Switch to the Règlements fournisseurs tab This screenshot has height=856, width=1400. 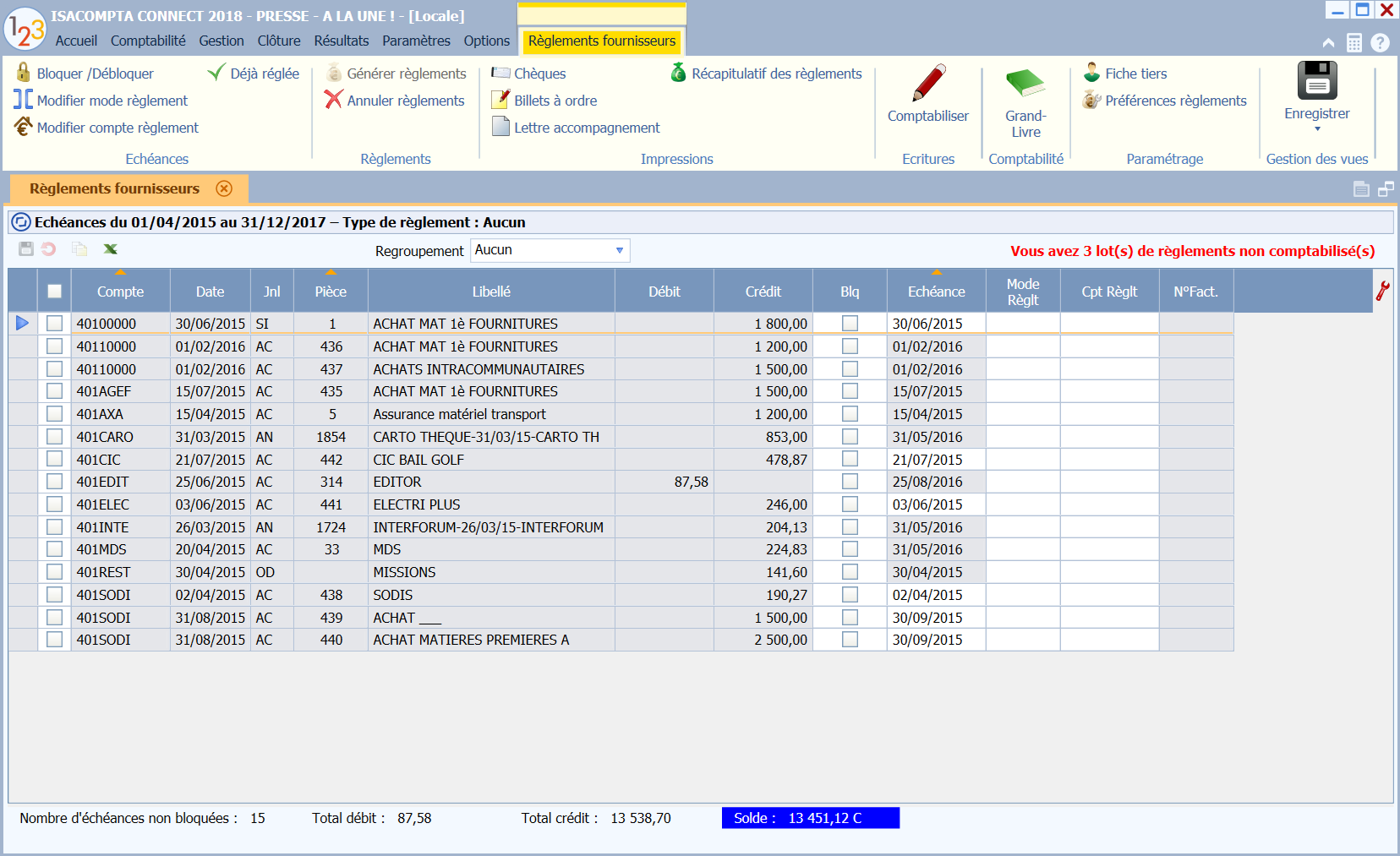[x=601, y=39]
